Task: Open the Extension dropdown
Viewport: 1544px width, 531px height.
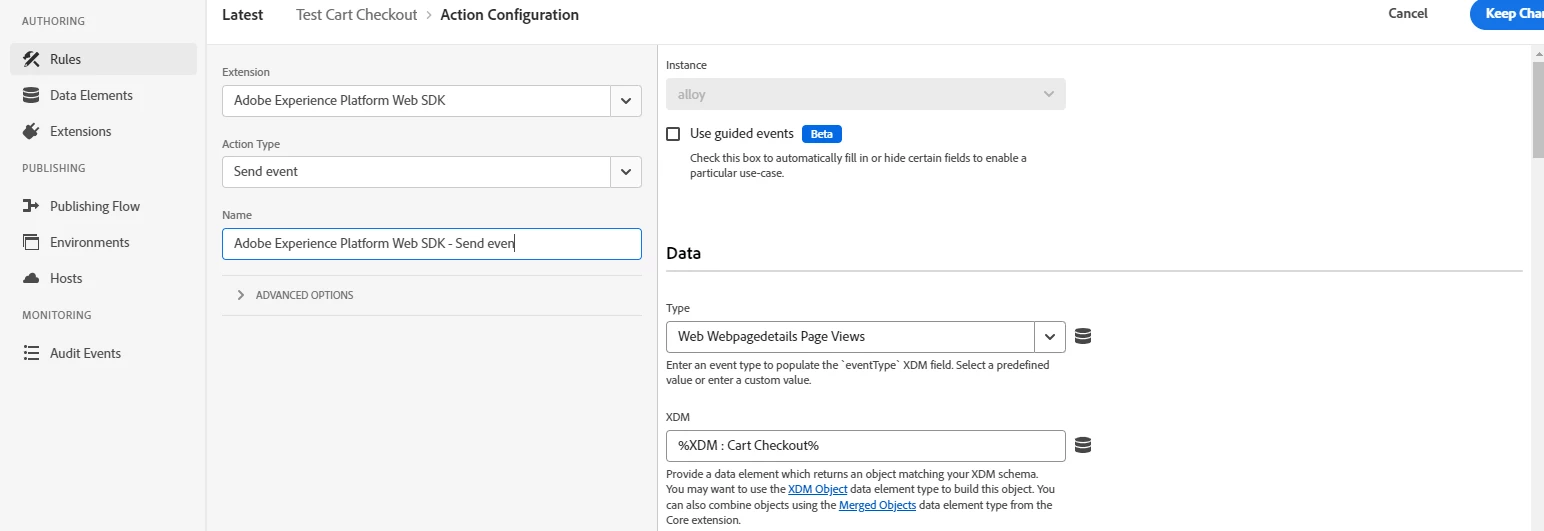Action: pos(626,100)
